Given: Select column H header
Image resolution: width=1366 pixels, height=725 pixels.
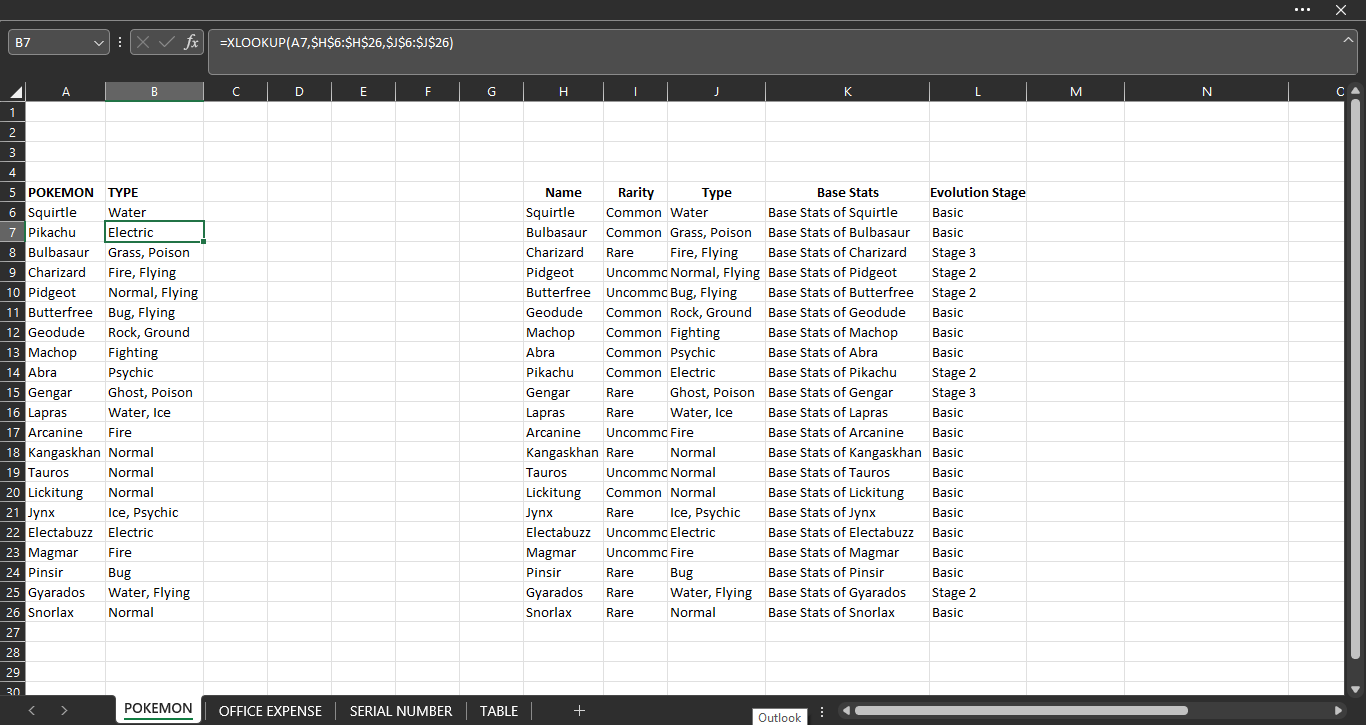Looking at the screenshot, I should [563, 92].
